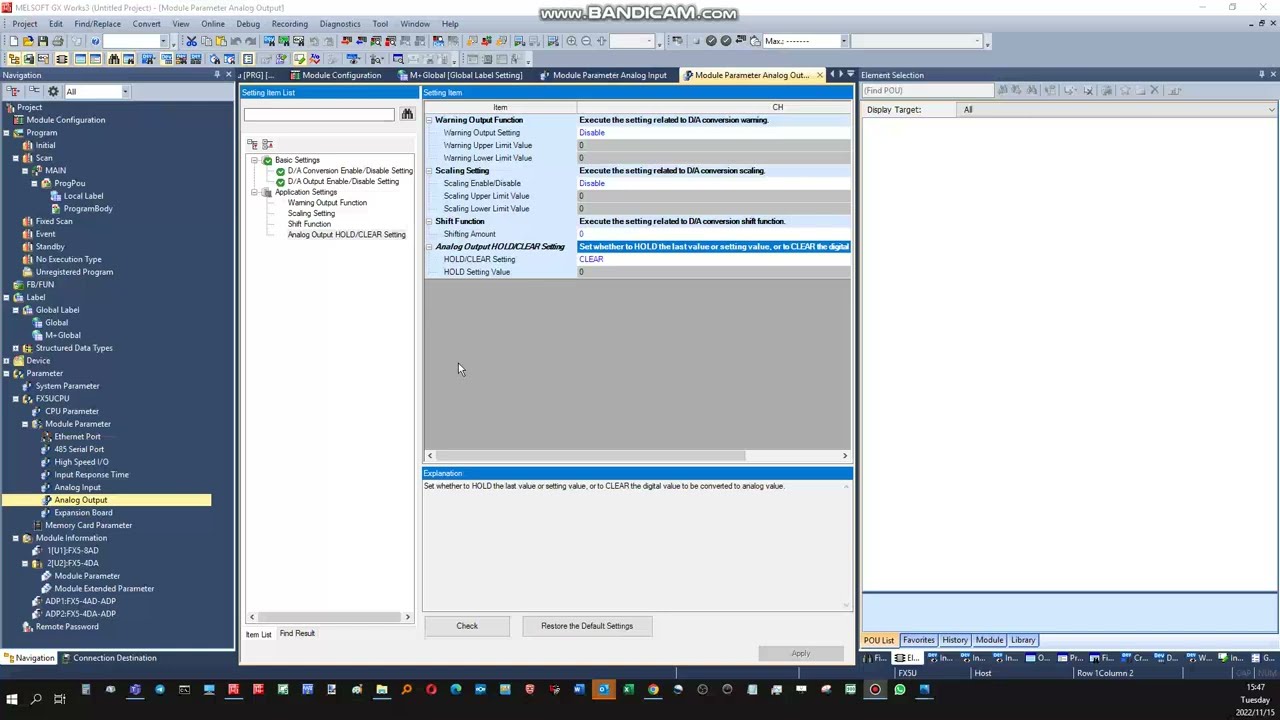Image resolution: width=1280 pixels, height=720 pixels.
Task: Switch to Connection Destination tab
Action: 109,658
